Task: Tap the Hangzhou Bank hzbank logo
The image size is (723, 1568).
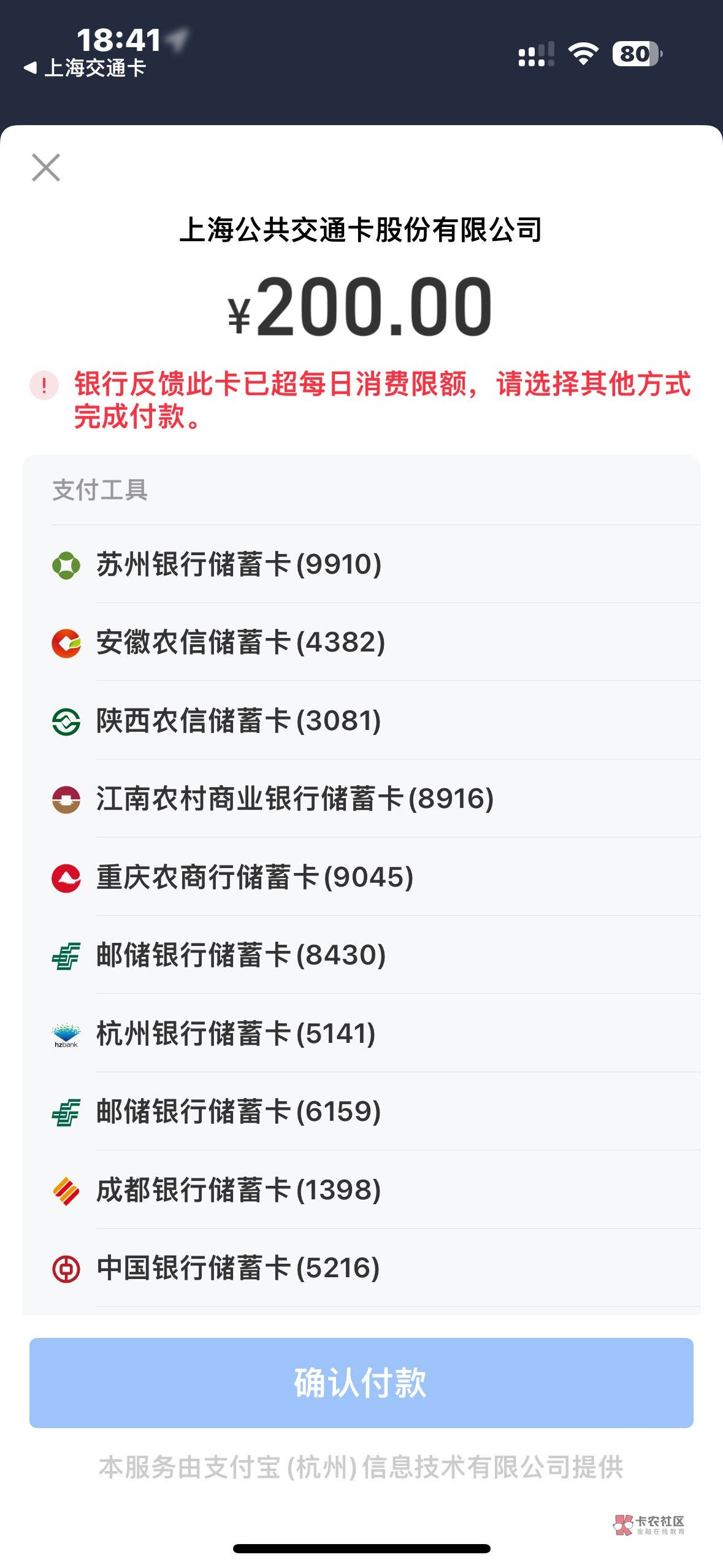Action: pos(66,1034)
